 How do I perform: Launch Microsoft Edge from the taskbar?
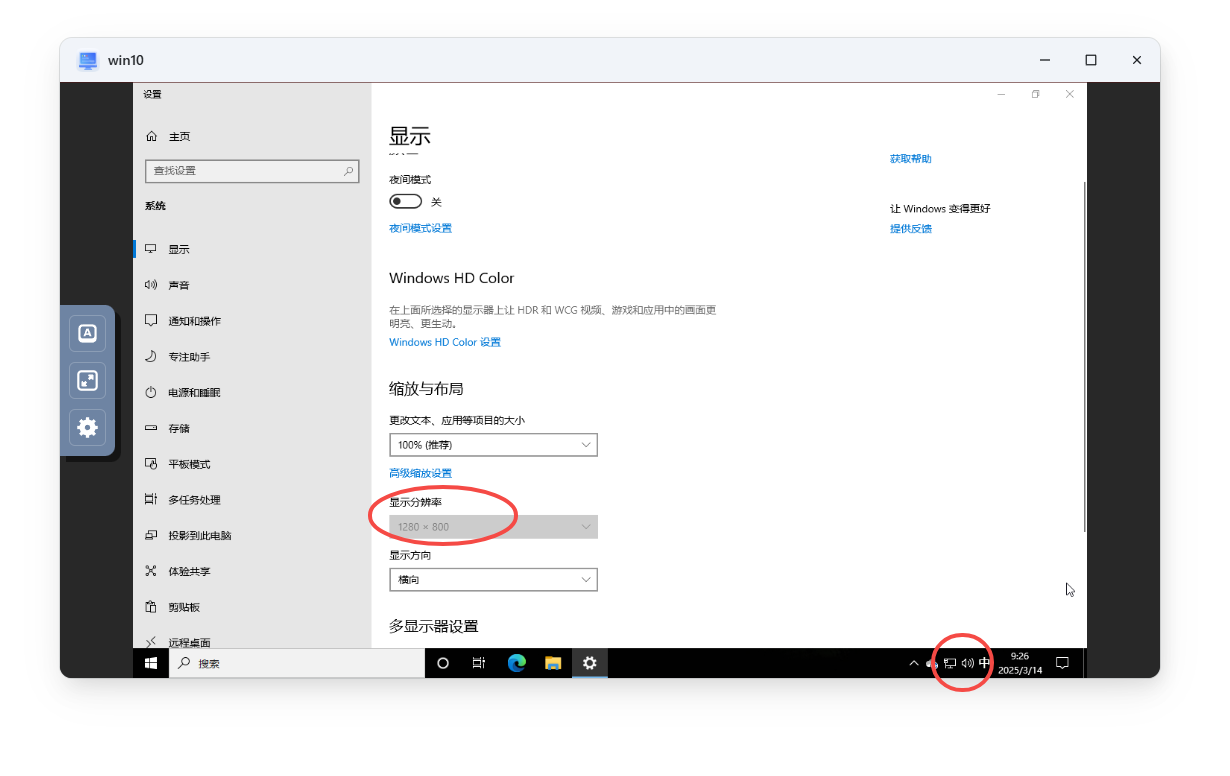point(516,663)
